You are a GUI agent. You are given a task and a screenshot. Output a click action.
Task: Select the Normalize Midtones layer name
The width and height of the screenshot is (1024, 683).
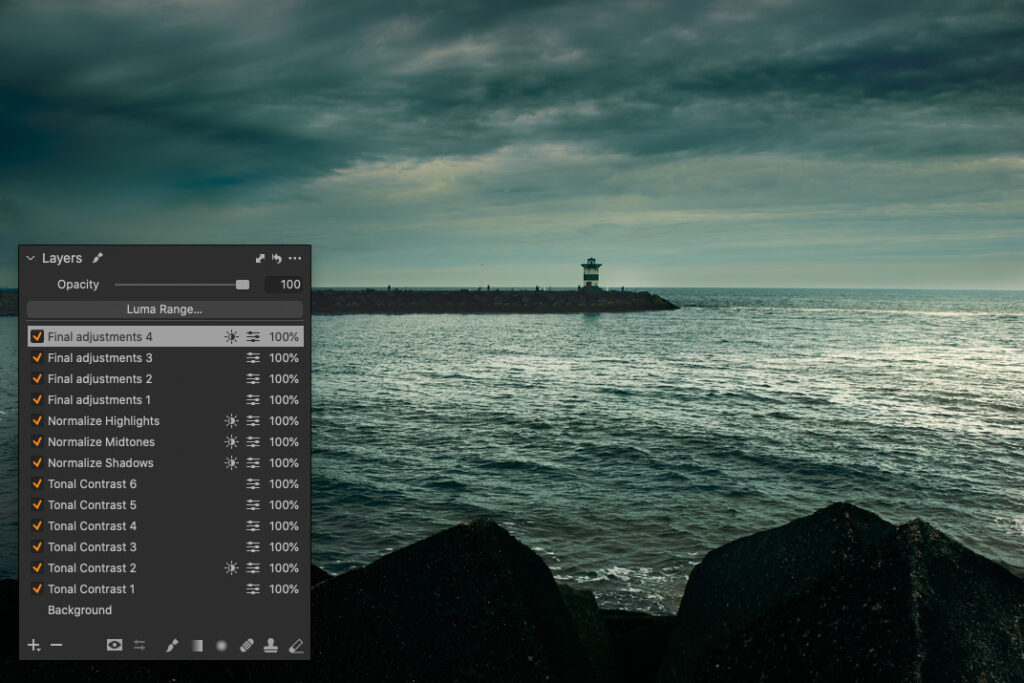tap(101, 442)
